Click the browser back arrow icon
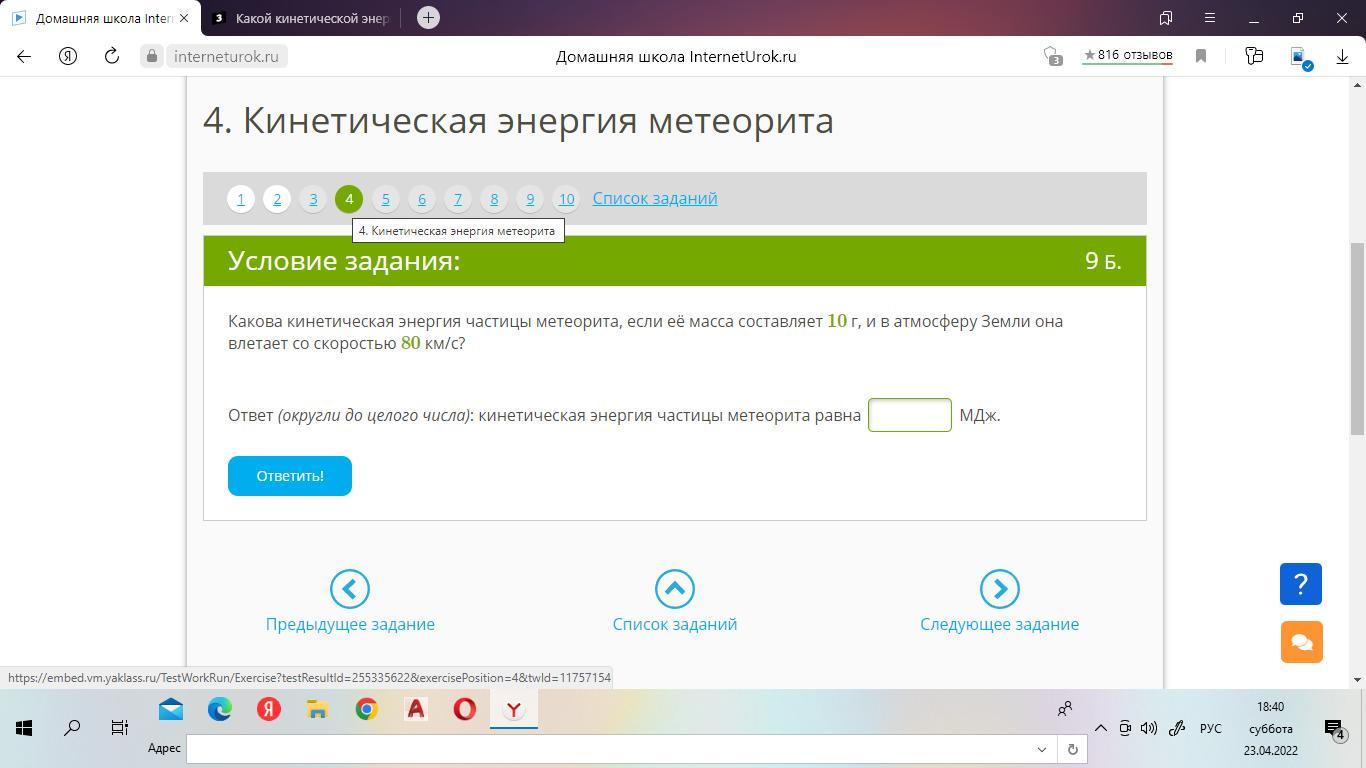The height and width of the screenshot is (768, 1366). pyautogui.click(x=24, y=57)
